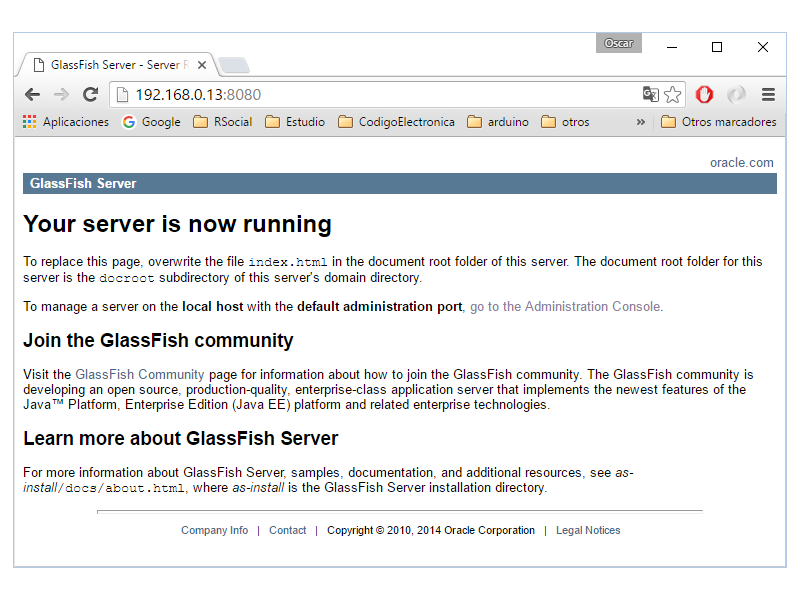The image size is (800, 600).
Task: Open the translate page icon in address bar
Action: click(x=651, y=94)
